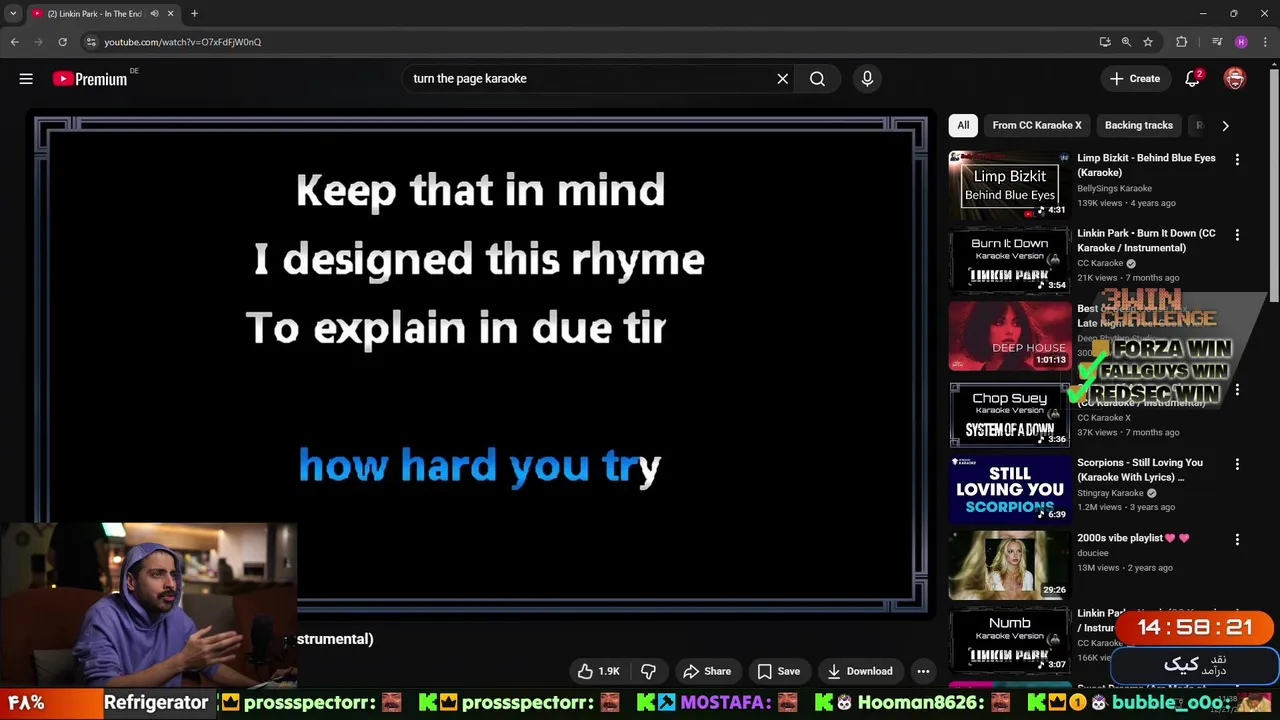
Task: Open options for 2000s vibe playlist
Action: 1237,540
